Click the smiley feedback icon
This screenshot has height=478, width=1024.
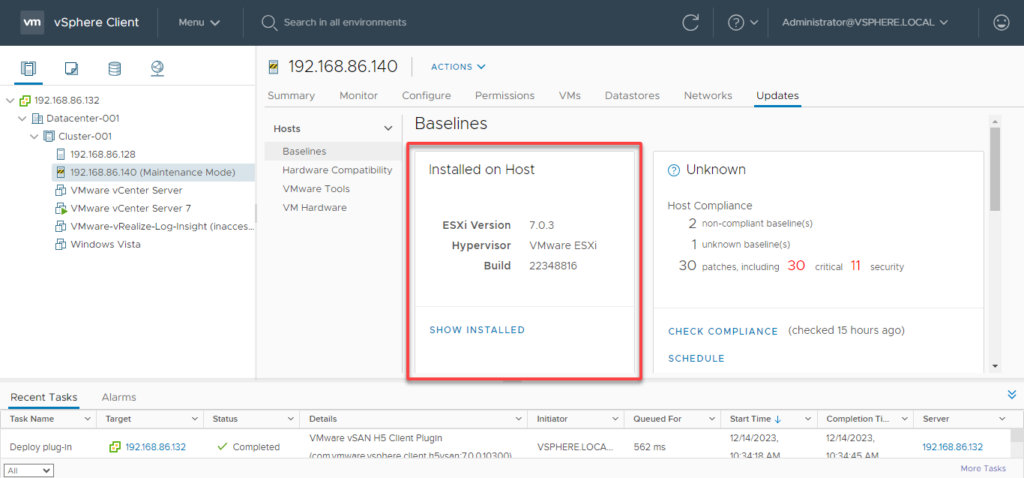tap(1000, 22)
